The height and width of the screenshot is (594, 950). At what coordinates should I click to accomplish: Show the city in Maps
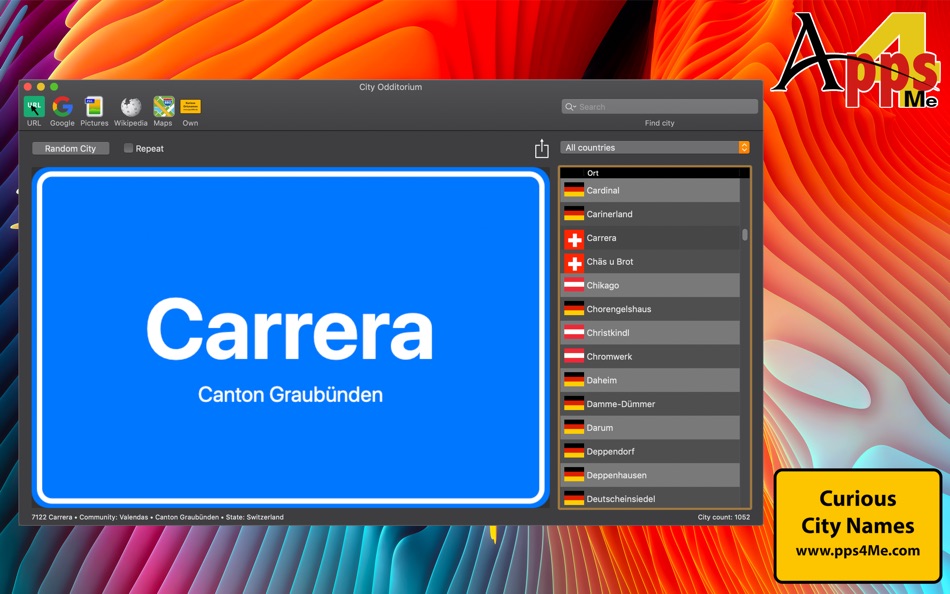162,108
